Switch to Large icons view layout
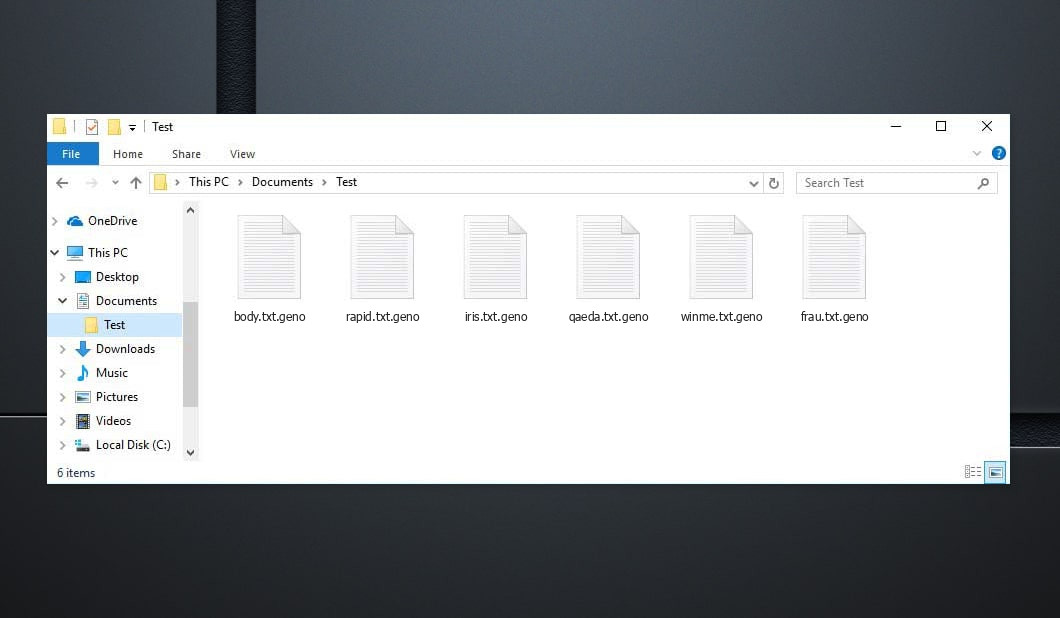The image size is (1060, 618). click(x=995, y=472)
